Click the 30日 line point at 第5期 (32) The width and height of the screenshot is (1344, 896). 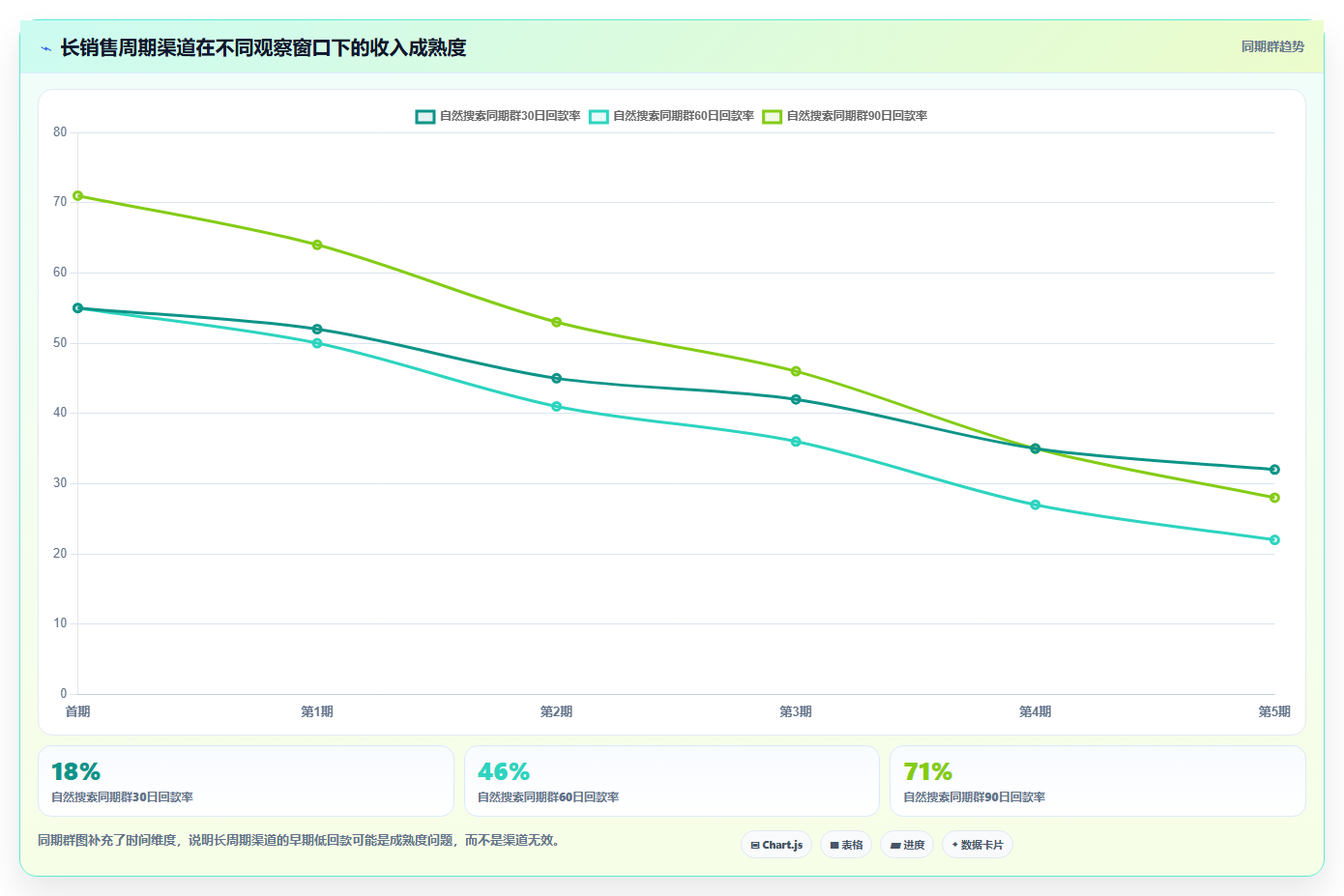(x=1274, y=470)
